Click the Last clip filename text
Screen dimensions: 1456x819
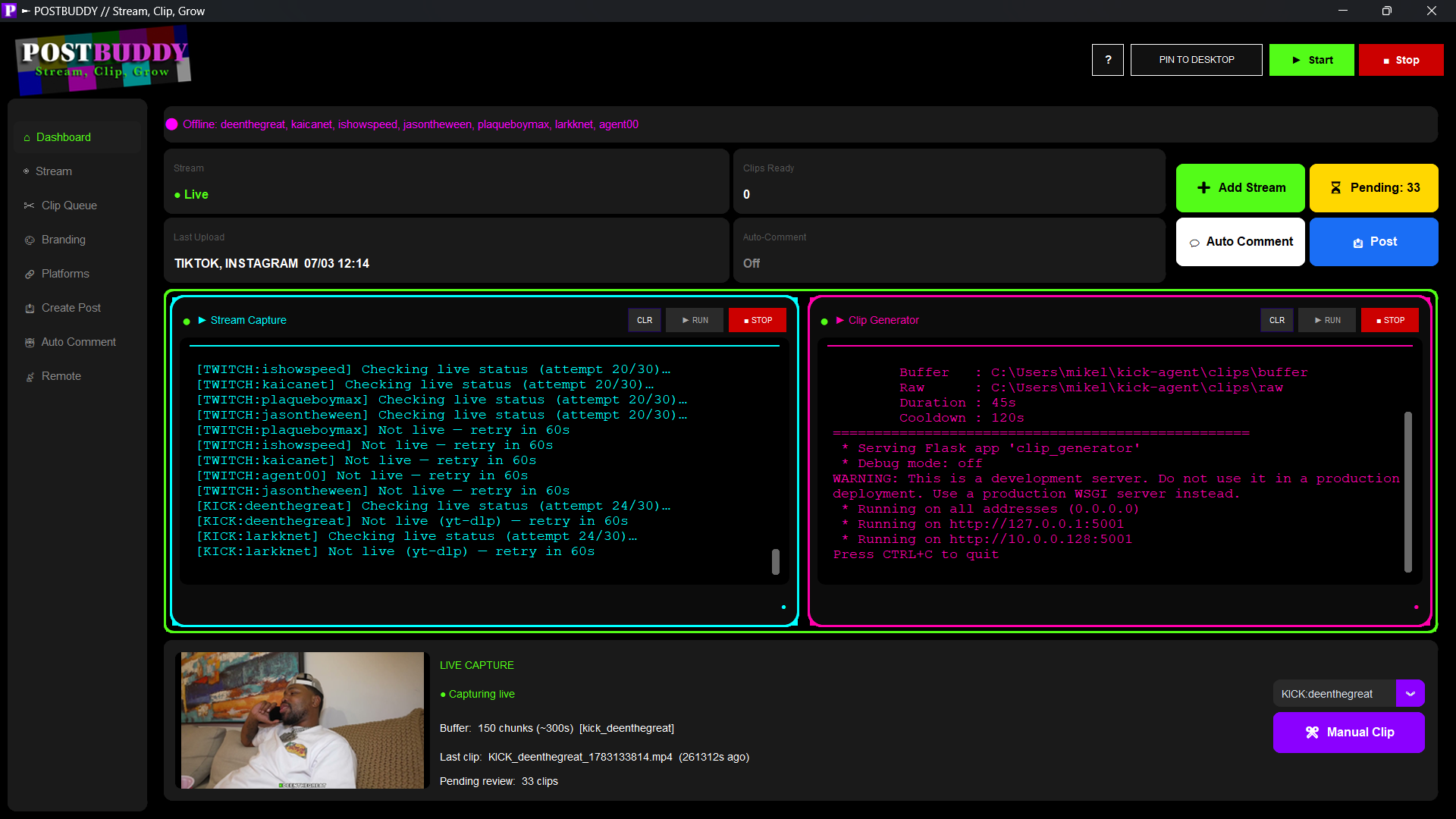click(580, 757)
